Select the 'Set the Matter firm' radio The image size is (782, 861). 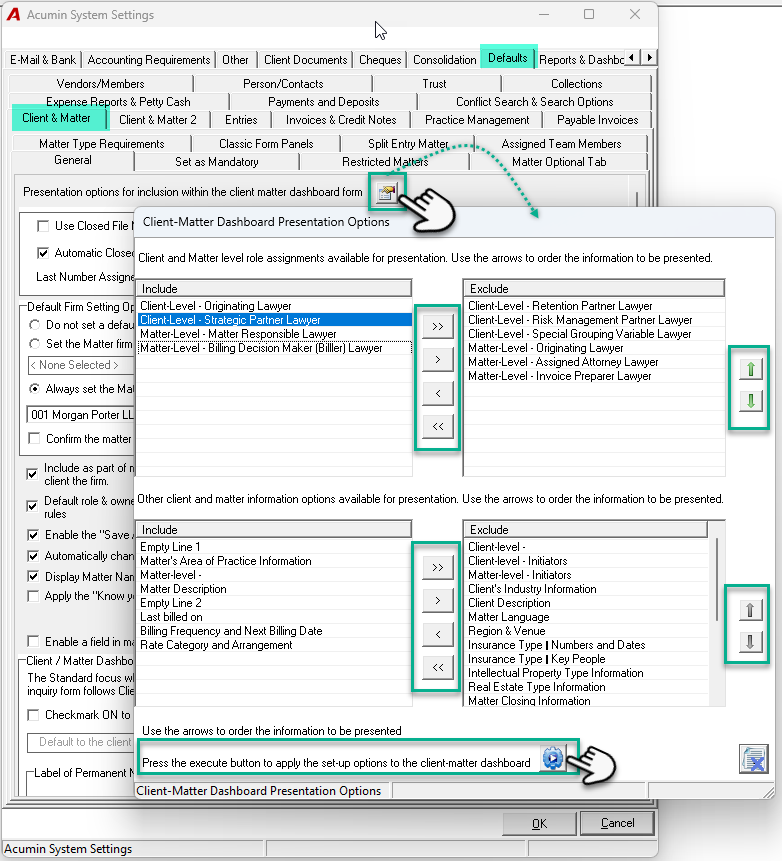[x=35, y=344]
